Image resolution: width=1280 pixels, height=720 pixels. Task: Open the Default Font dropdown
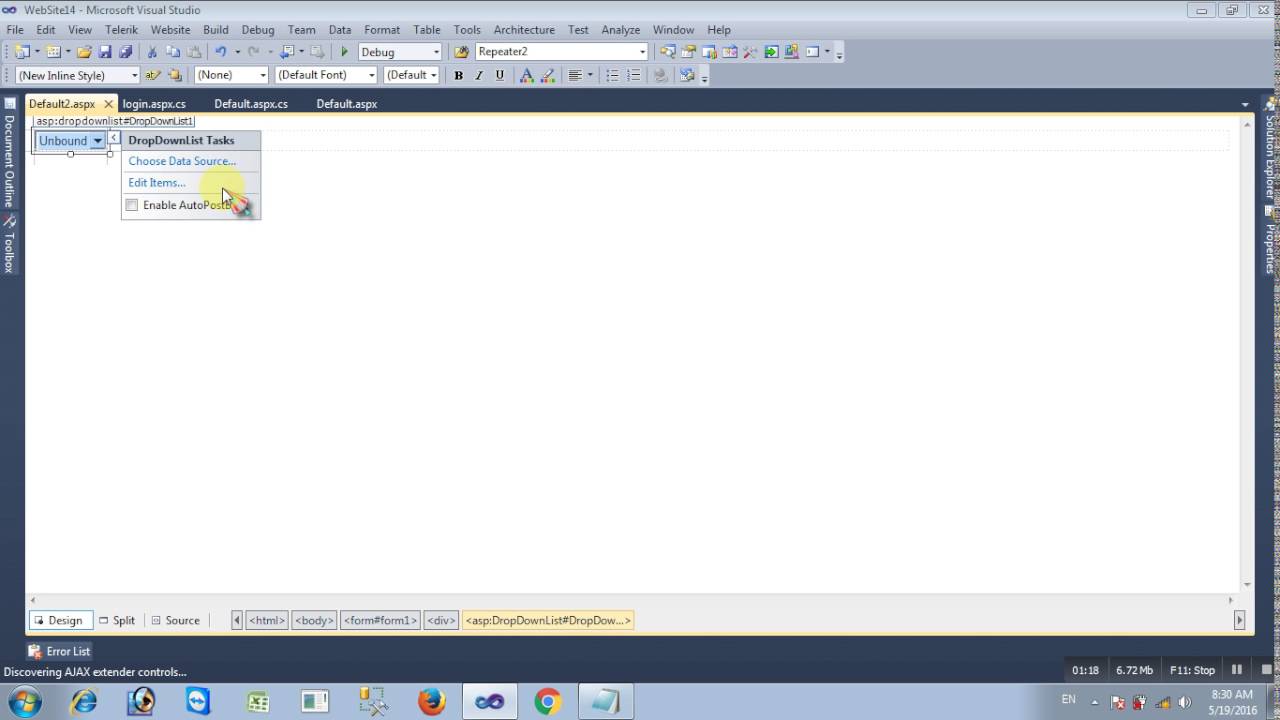coord(371,75)
